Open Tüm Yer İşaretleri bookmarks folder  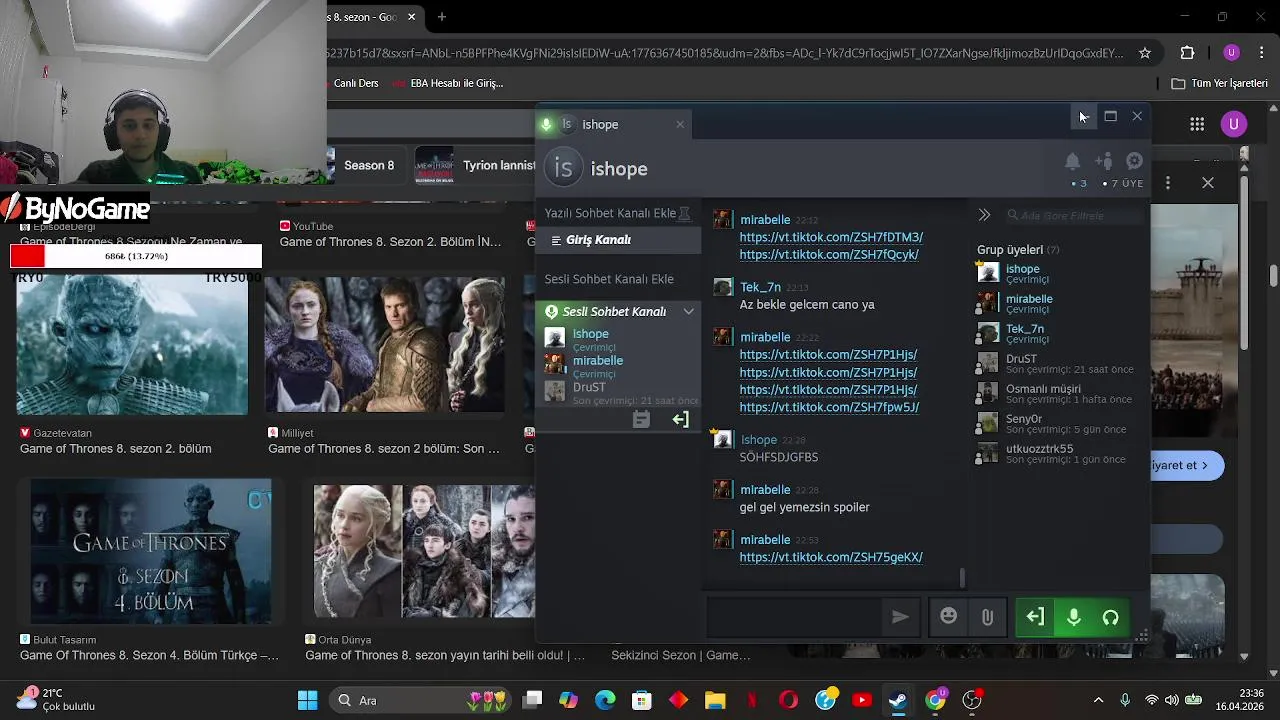coord(1219,83)
